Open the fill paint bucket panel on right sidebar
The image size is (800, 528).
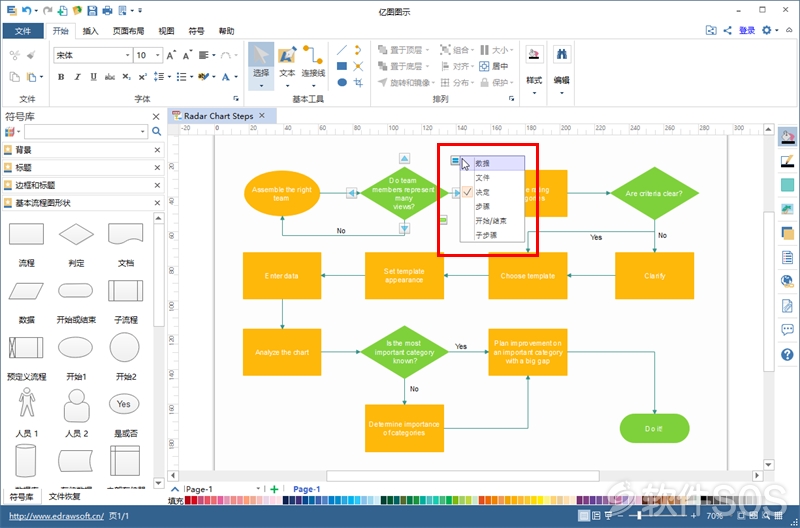pyautogui.click(x=787, y=137)
